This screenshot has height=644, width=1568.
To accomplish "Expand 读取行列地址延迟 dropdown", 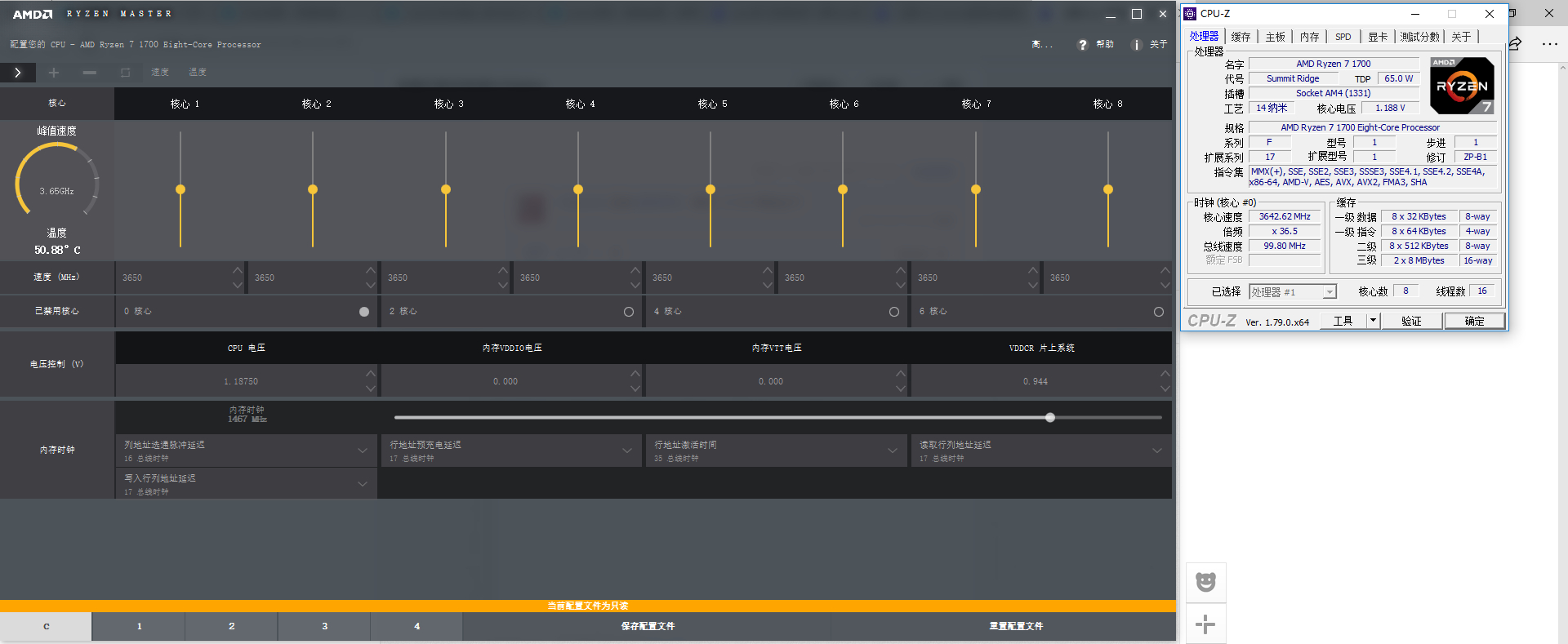I will [1157, 451].
